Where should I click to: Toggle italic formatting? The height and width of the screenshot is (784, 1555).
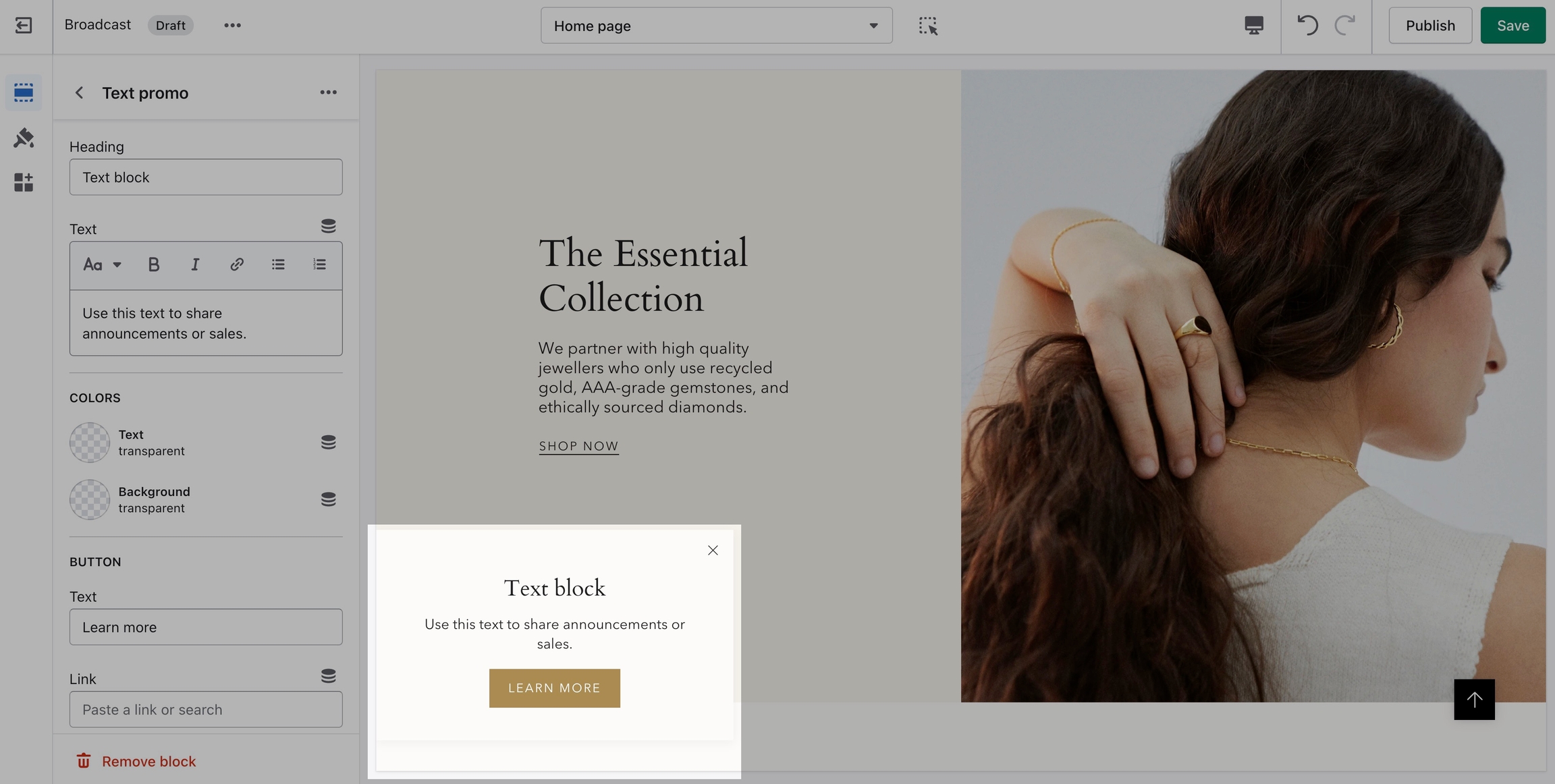coord(195,264)
